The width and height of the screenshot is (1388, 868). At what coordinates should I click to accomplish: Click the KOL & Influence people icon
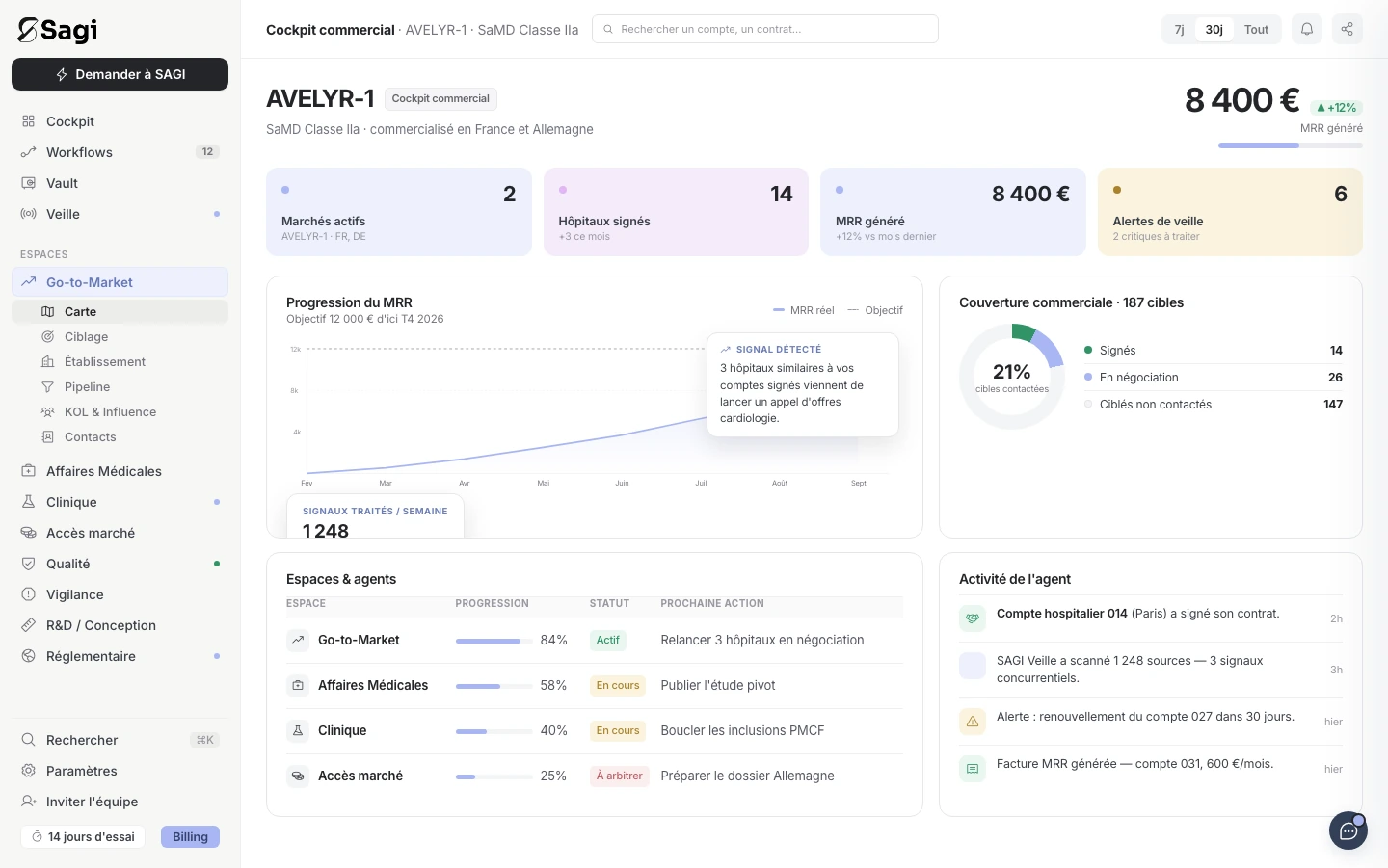pyautogui.click(x=47, y=412)
